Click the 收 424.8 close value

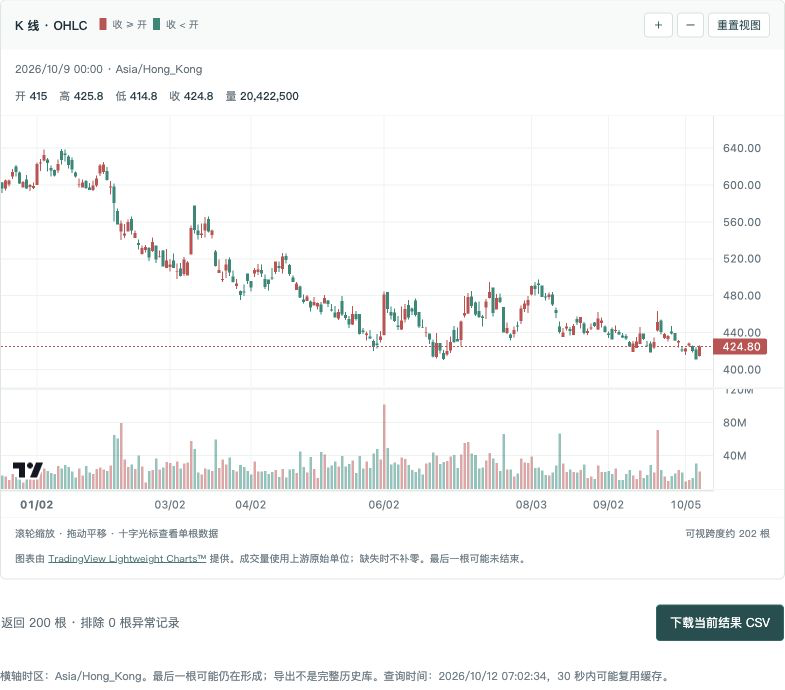[191, 96]
